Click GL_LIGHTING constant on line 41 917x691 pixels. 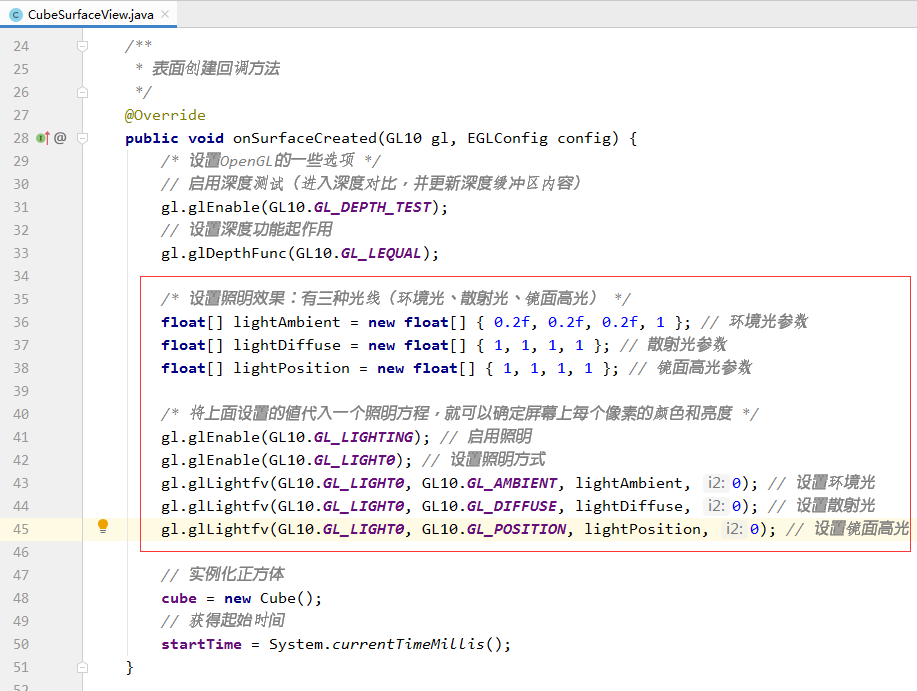364,437
